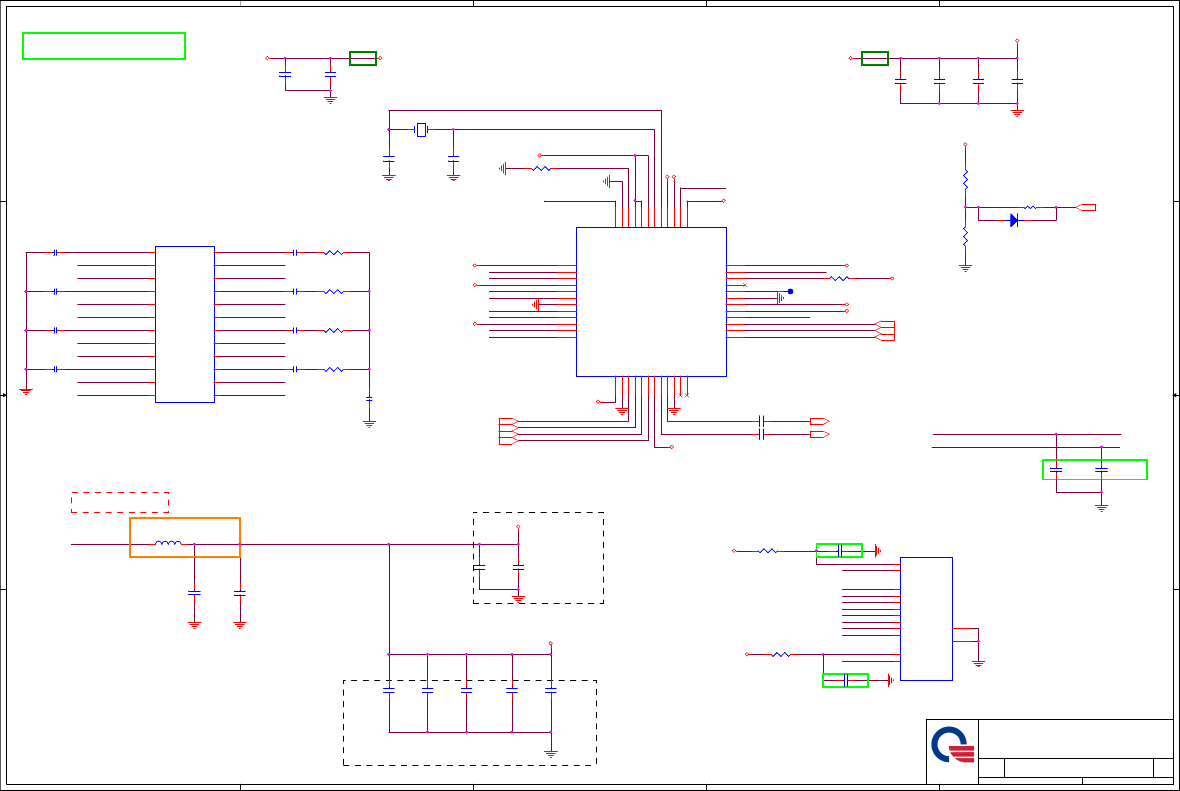Select the inductor coil symbol
Image resolution: width=1180 pixels, height=791 pixels.
(x=168, y=543)
